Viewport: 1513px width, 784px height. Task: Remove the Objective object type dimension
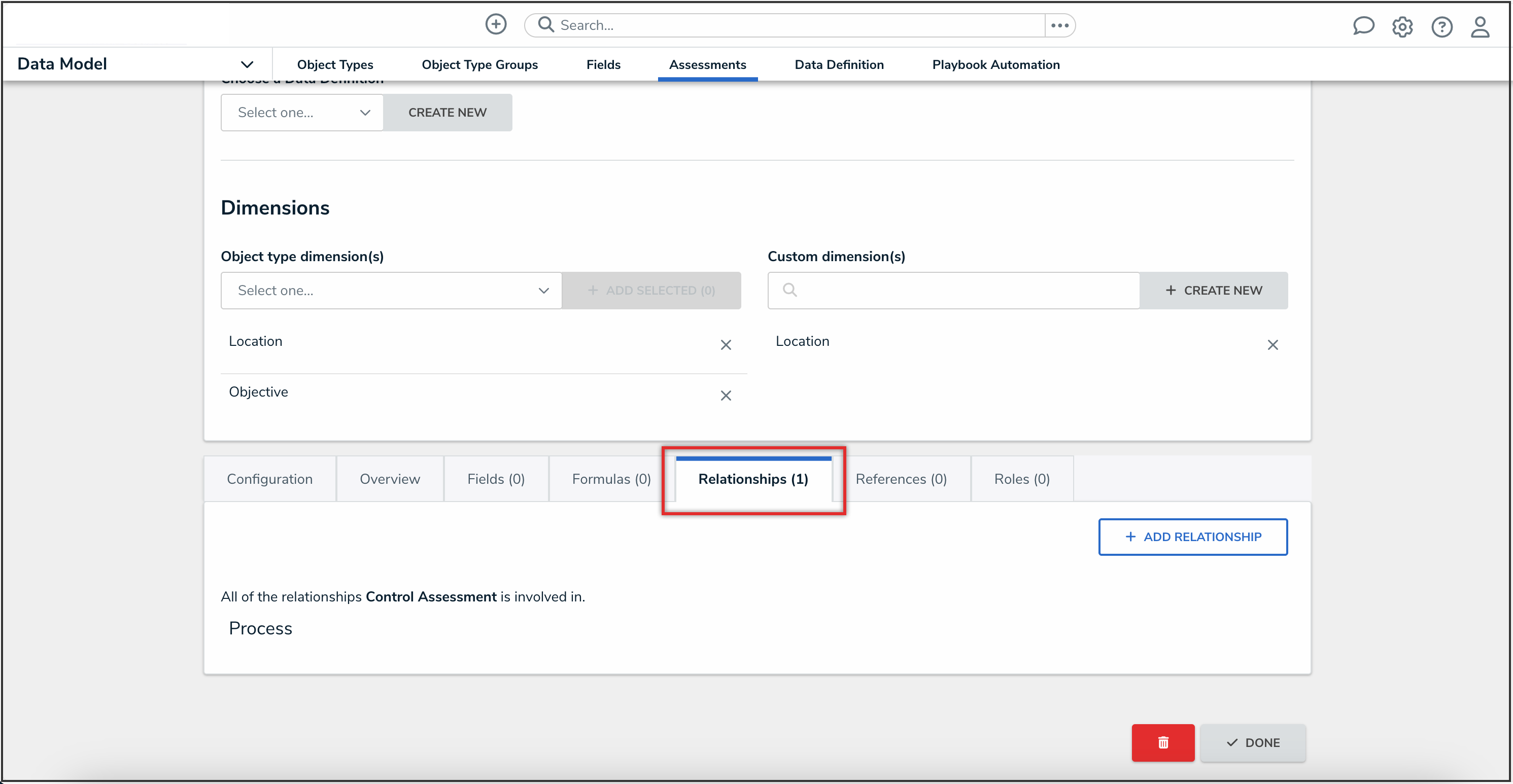click(x=726, y=396)
